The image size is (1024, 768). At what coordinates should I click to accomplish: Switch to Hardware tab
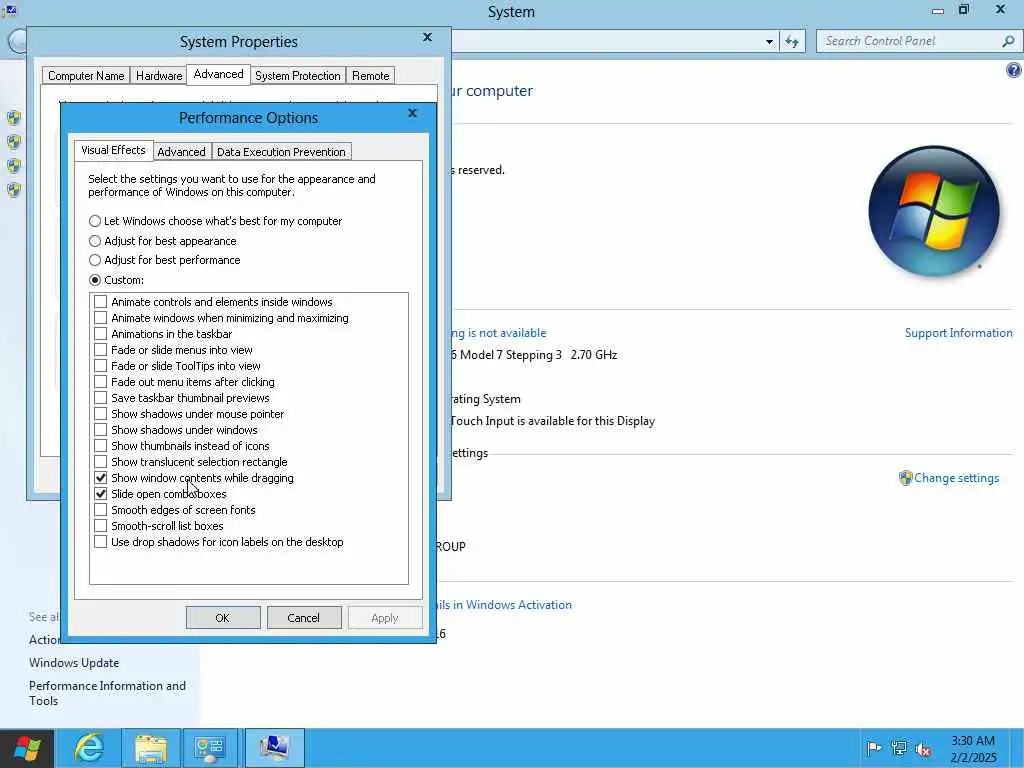[159, 76]
